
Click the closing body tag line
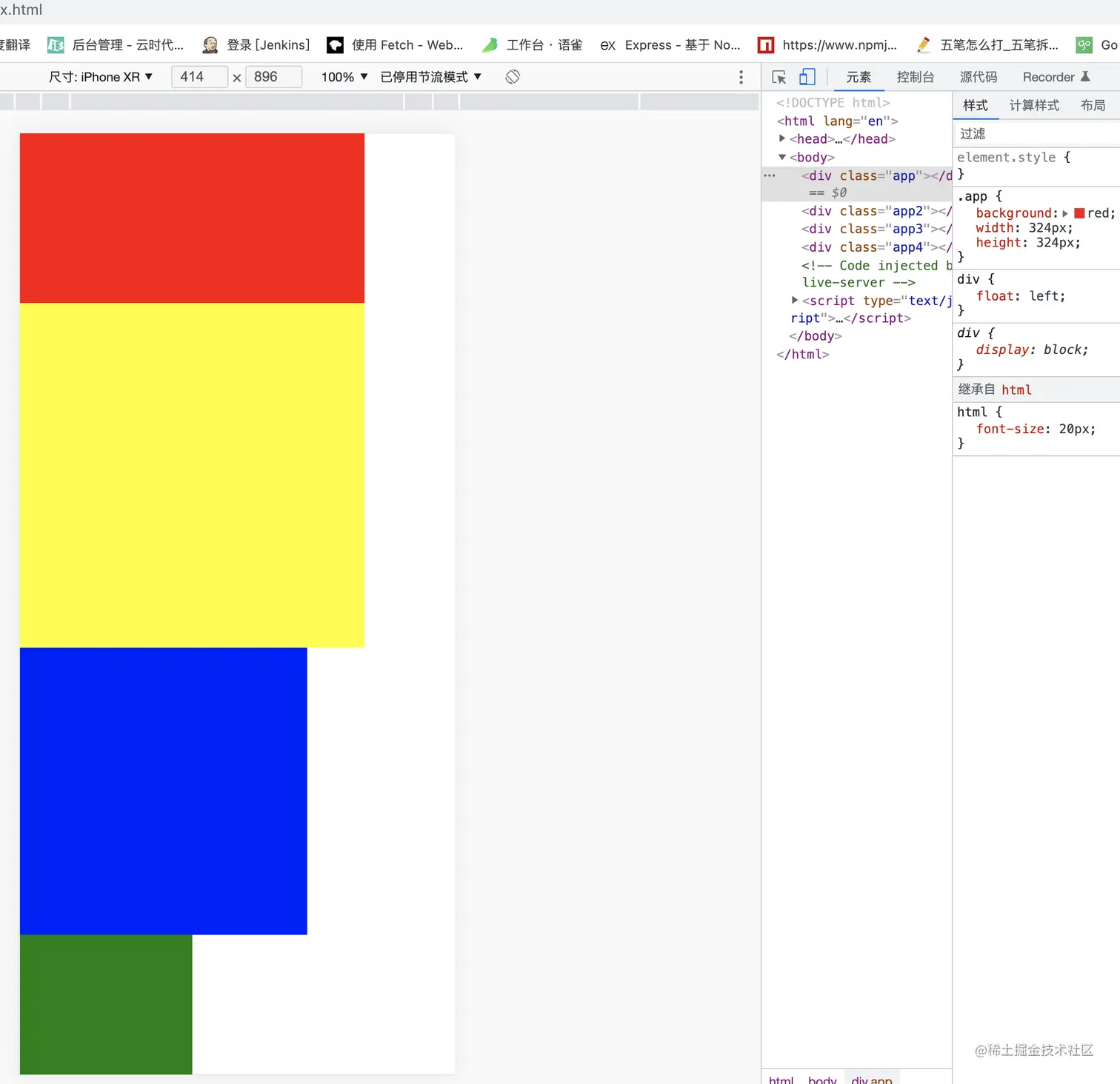click(816, 336)
